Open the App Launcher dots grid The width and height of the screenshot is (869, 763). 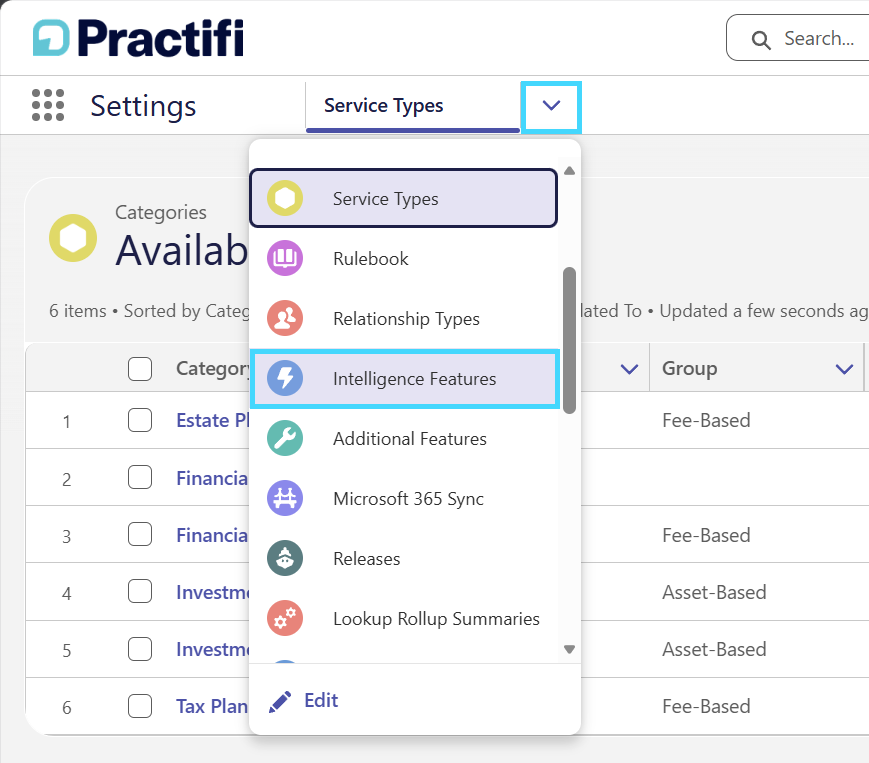click(48, 105)
